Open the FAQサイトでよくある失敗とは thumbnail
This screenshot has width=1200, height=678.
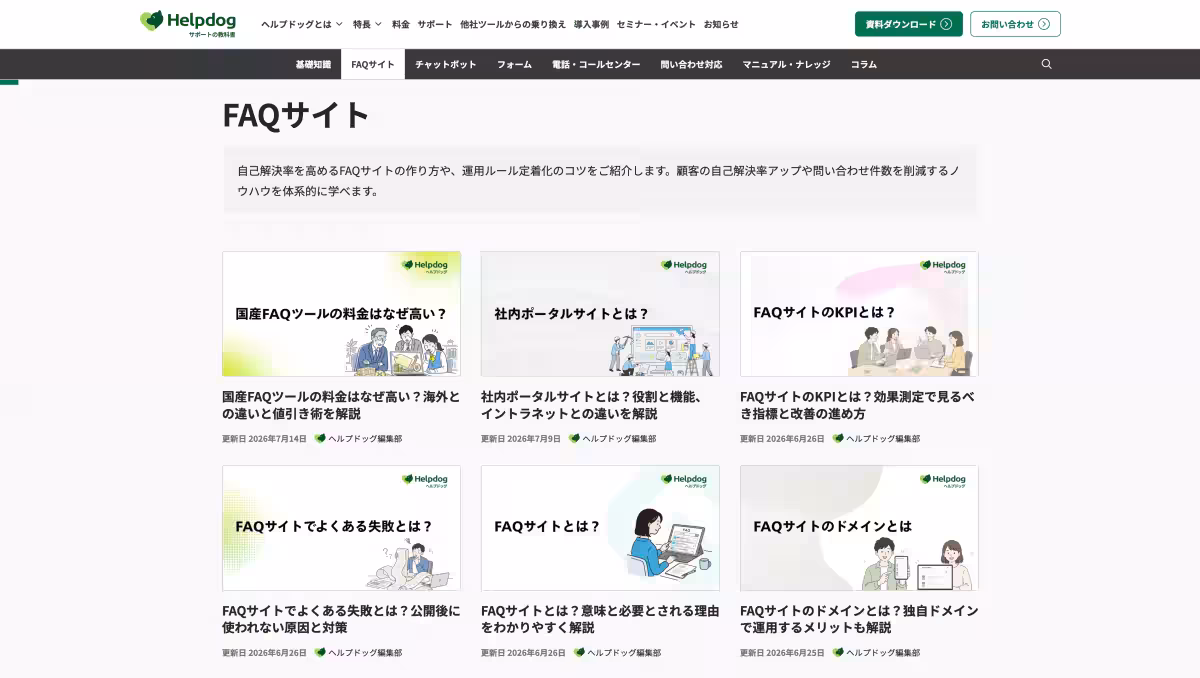(341, 528)
